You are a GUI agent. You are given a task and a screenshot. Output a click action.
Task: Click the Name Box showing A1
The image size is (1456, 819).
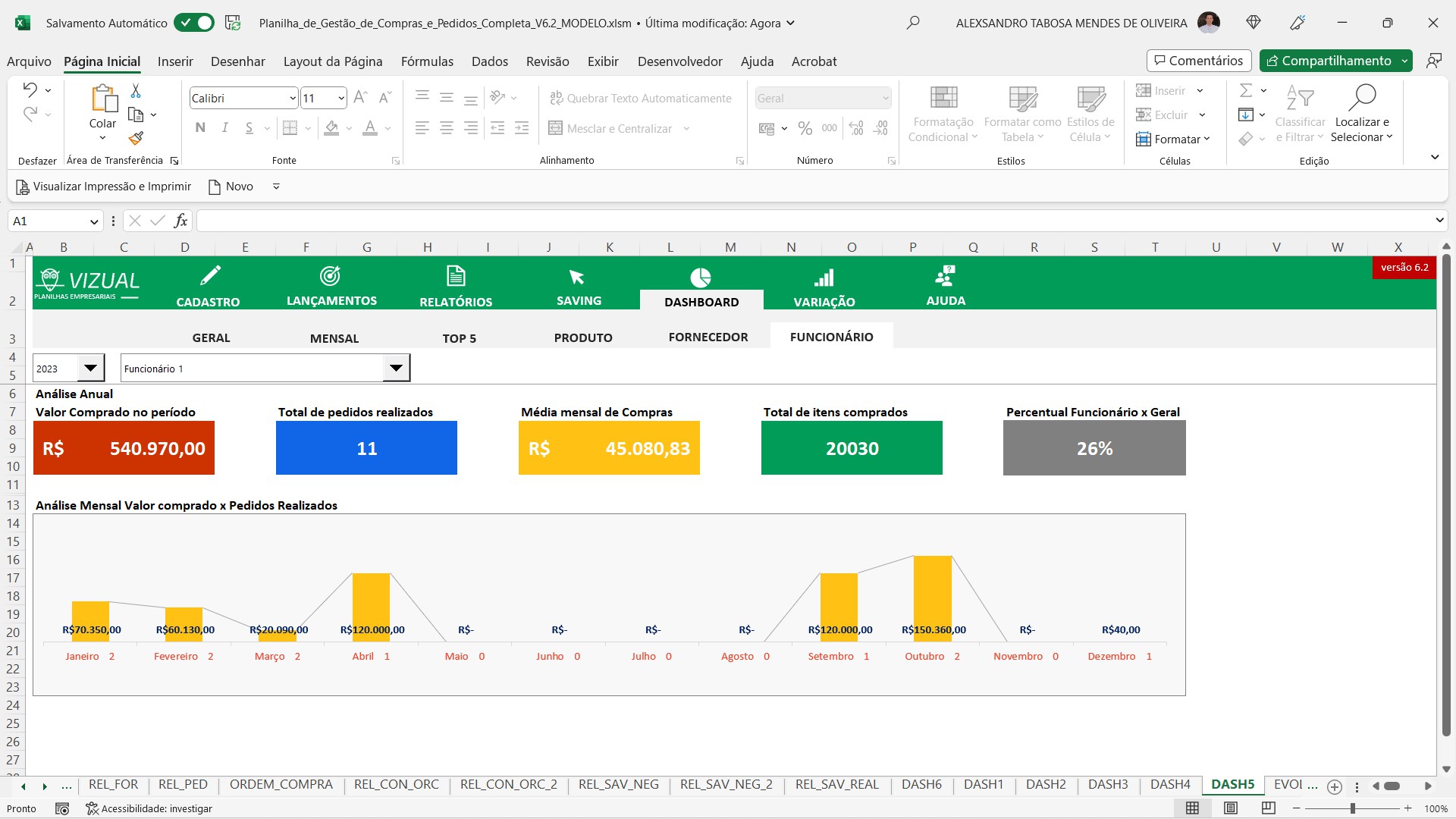pyautogui.click(x=47, y=221)
